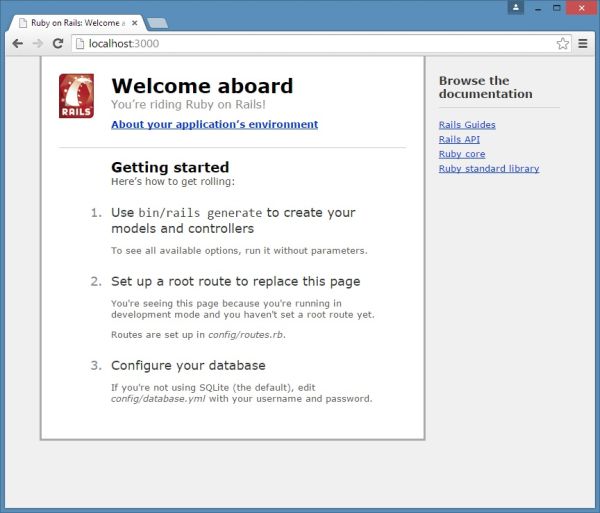600x513 pixels.
Task: Bookmark this page with the star icon
Action: tap(562, 44)
